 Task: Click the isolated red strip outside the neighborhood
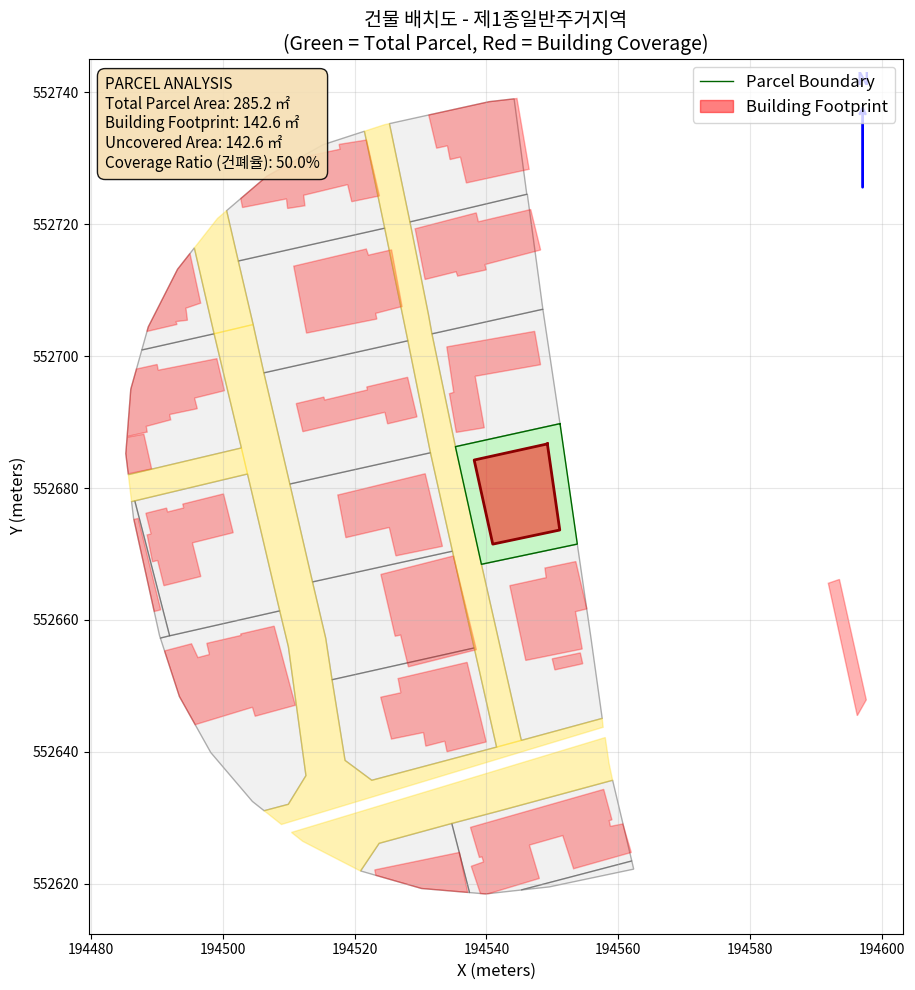[847, 646]
